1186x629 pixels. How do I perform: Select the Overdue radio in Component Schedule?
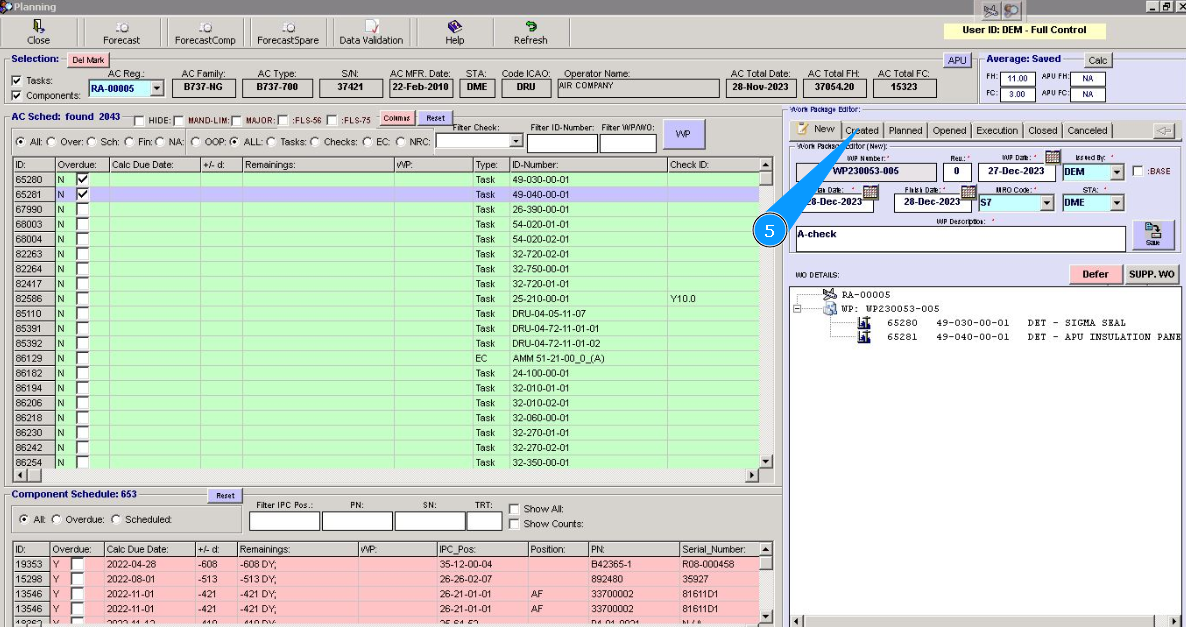(x=56, y=520)
